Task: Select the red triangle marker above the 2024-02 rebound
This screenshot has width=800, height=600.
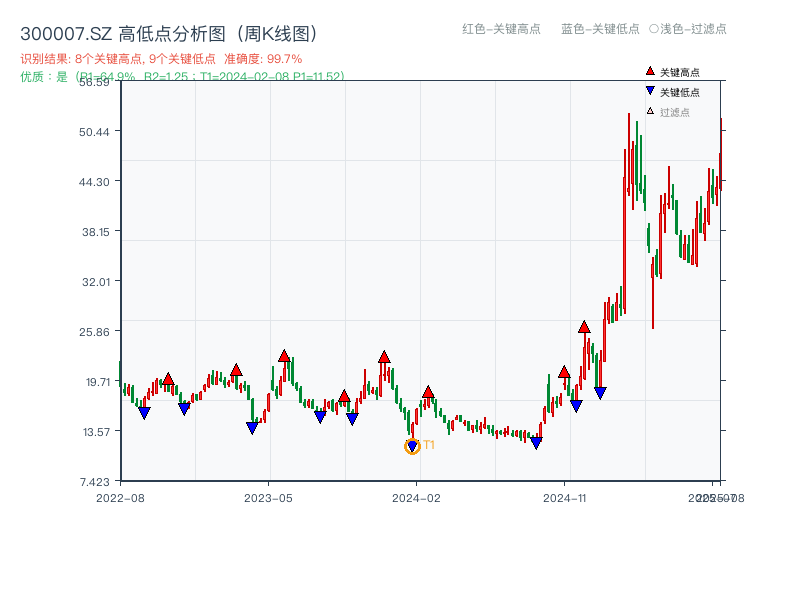Action: [x=428, y=392]
